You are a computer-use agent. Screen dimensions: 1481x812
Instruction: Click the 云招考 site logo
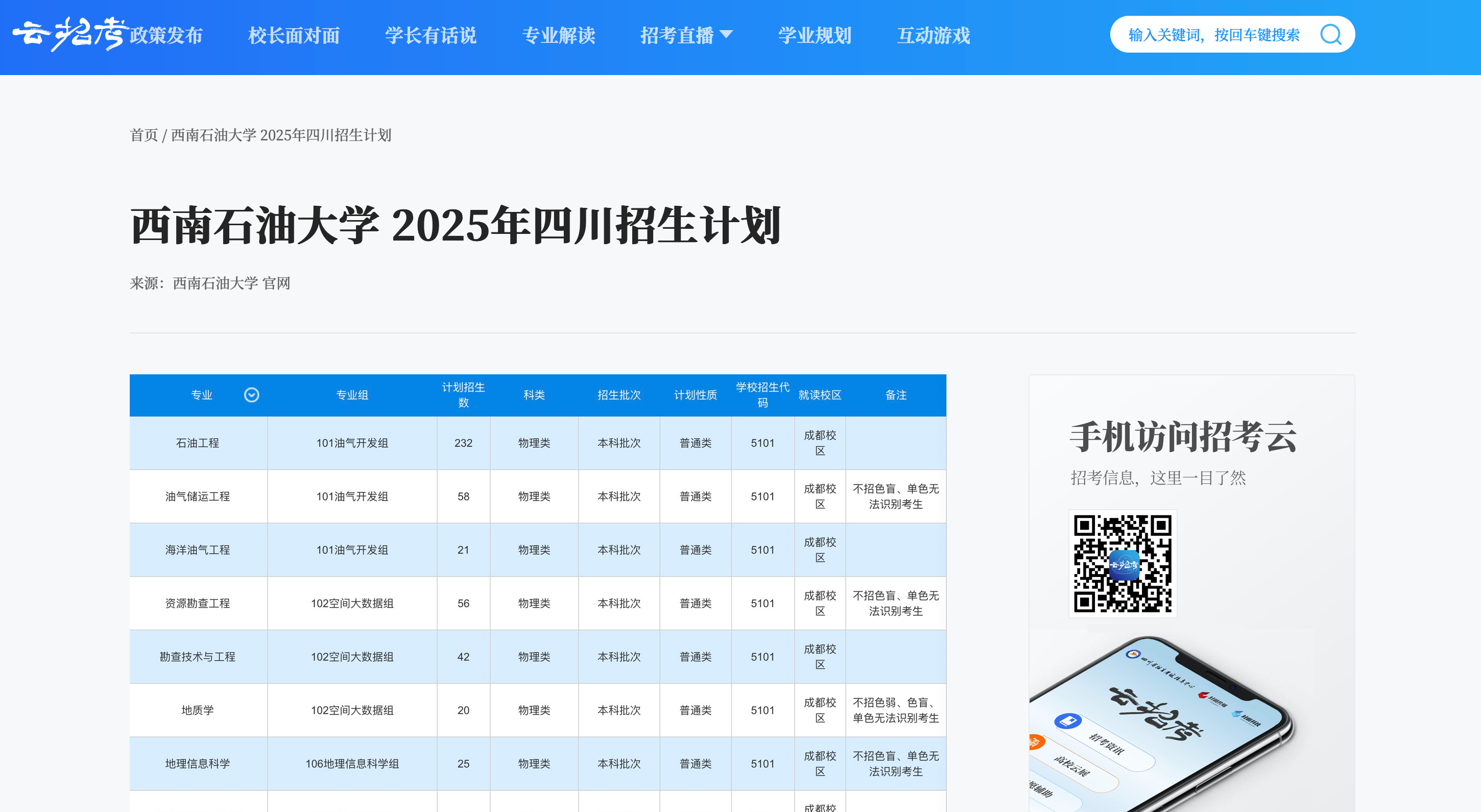click(69, 35)
